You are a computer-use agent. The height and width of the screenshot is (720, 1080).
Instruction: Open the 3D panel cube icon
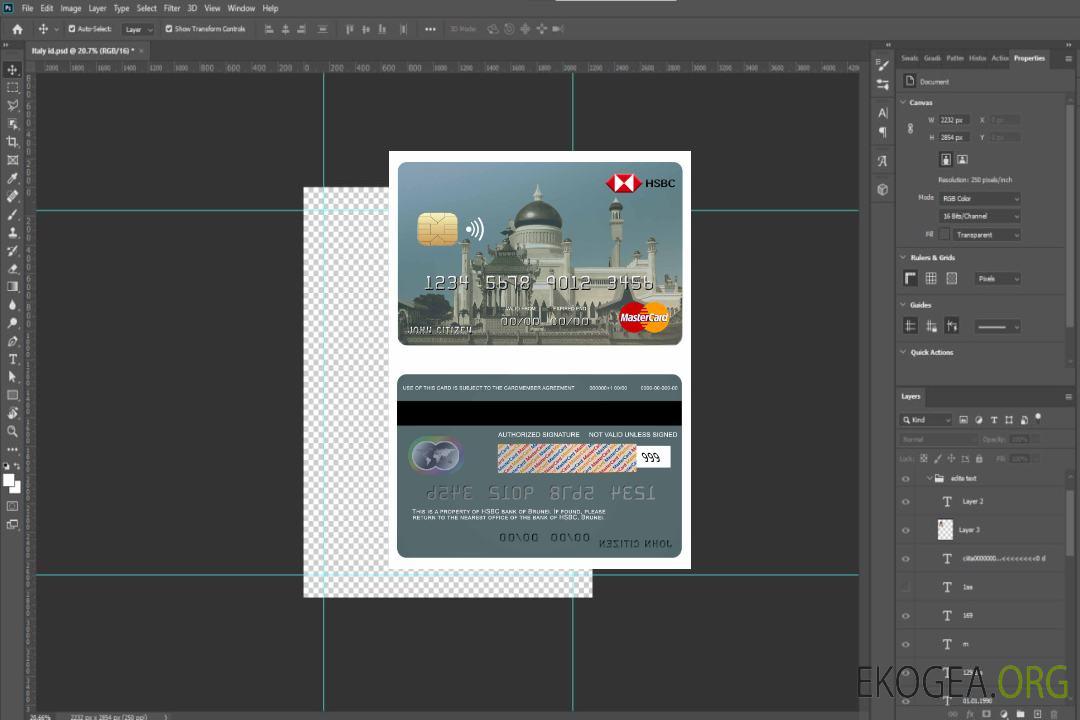click(883, 189)
